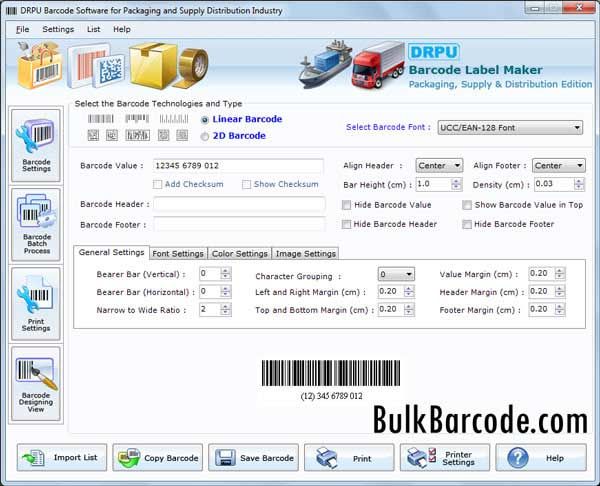This screenshot has width=600, height=486.
Task: Click the packing tape roll banner icon
Action: click(193, 67)
